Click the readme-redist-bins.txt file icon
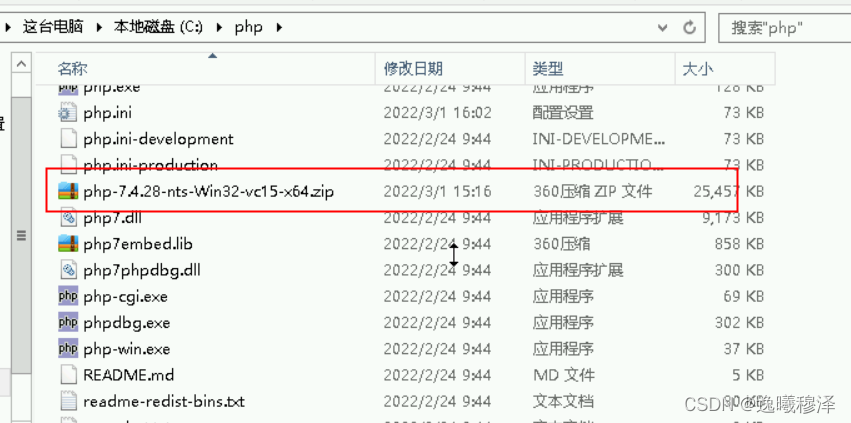 [x=68, y=401]
